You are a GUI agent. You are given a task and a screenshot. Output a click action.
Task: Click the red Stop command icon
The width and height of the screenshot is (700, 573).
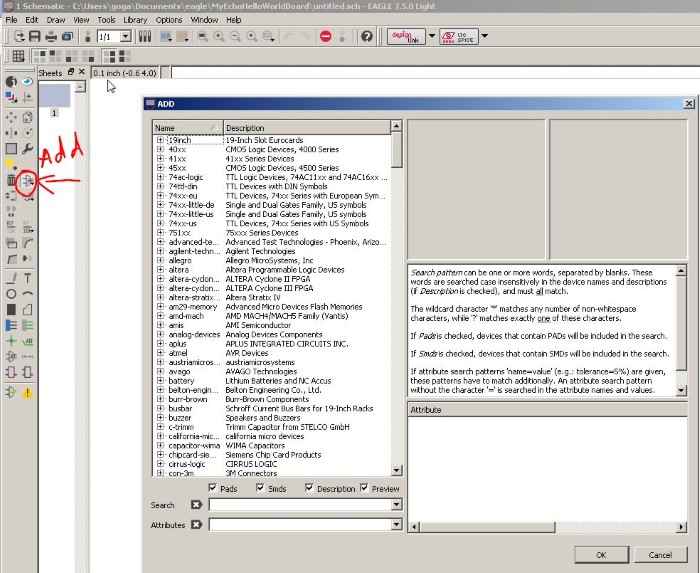coord(326,36)
